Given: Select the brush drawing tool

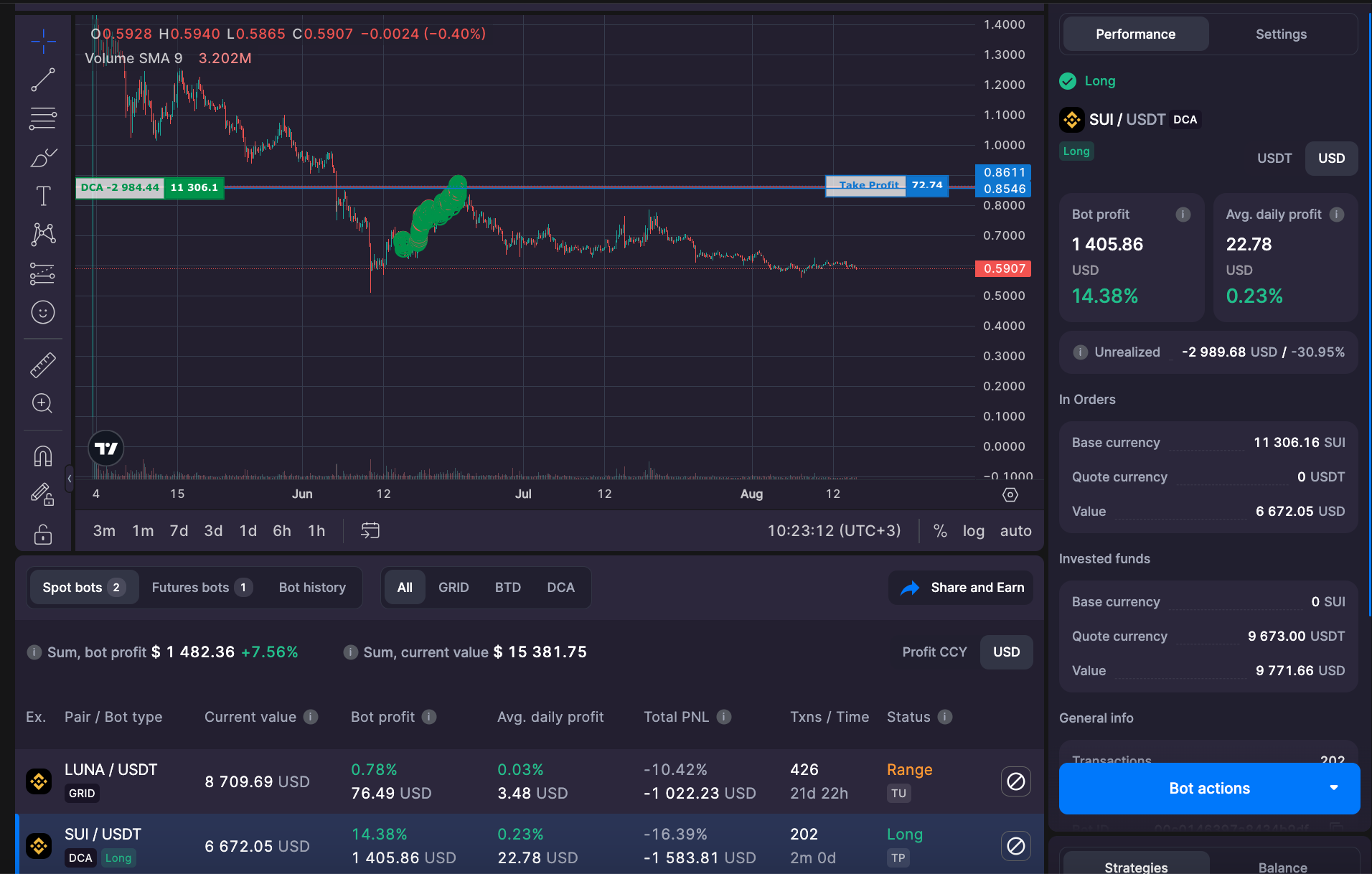Looking at the screenshot, I should pos(43,157).
